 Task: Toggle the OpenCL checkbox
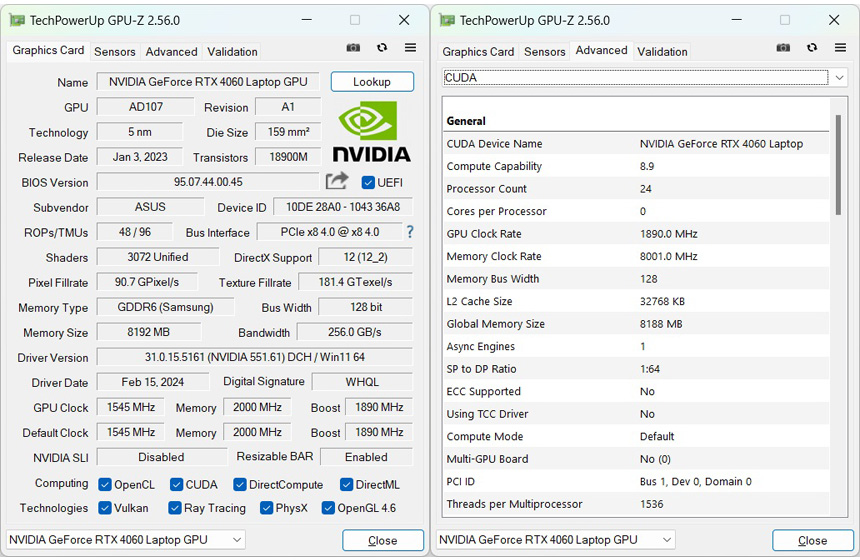105,484
